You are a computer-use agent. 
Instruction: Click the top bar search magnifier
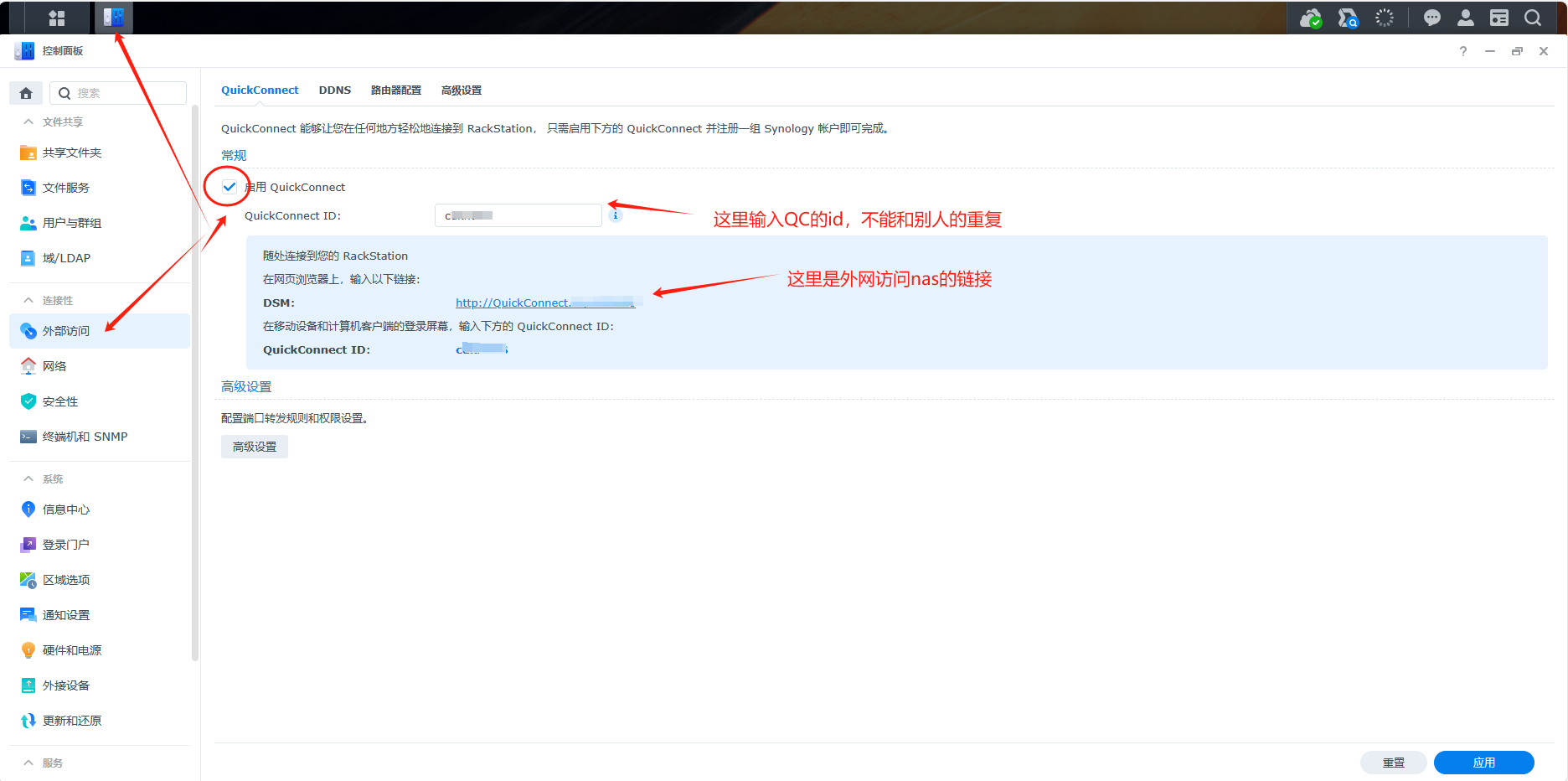pos(1532,18)
